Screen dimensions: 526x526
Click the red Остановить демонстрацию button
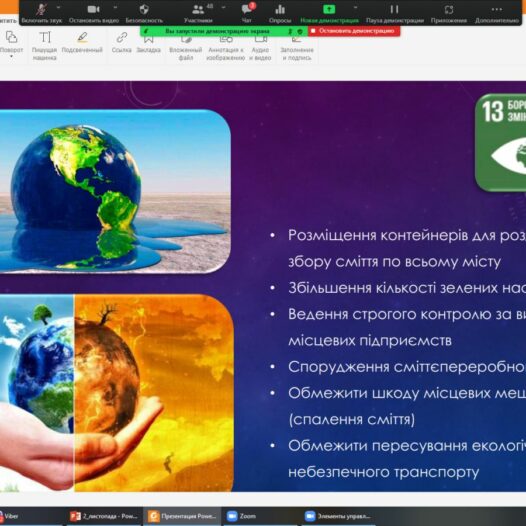[354, 31]
